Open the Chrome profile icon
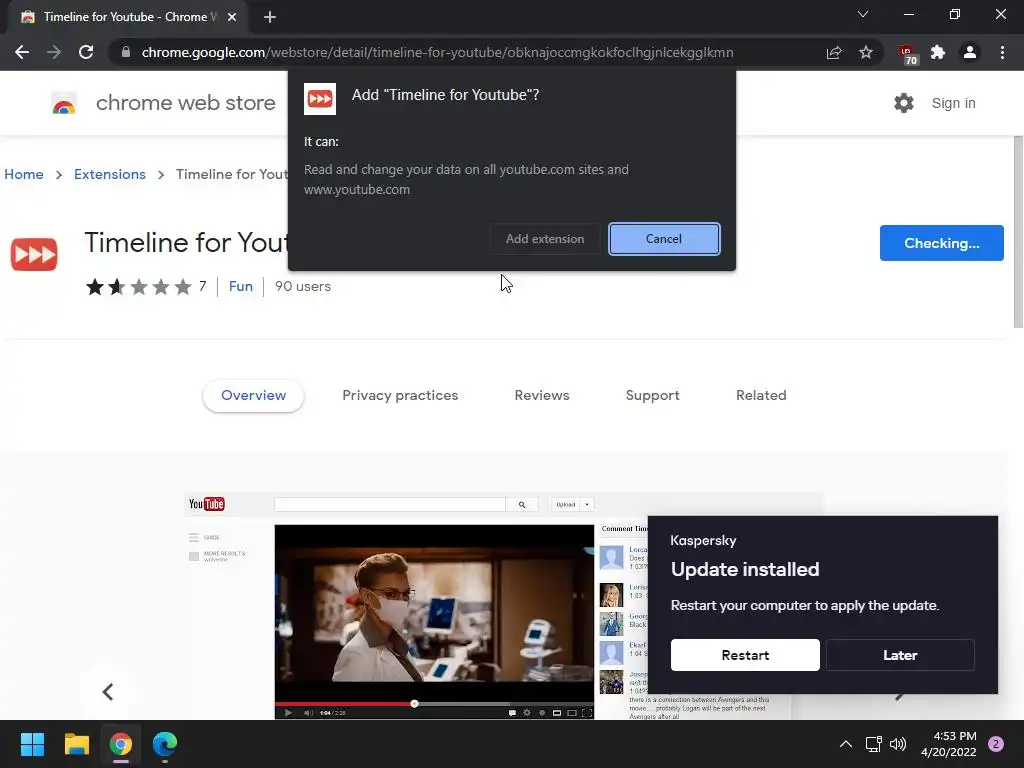Viewport: 1024px width, 768px height. 970,52
